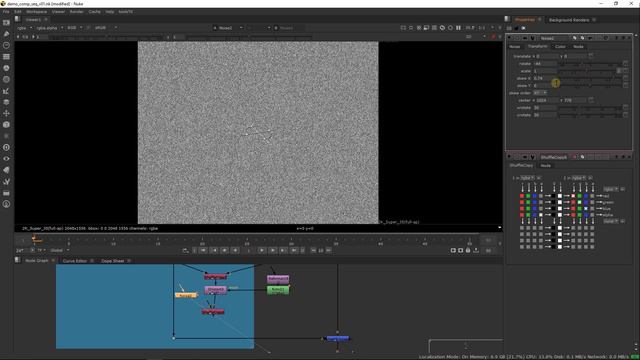Open the 3D nodes toolbar menu
This screenshot has width=640, height=360.
pyautogui.click(x=6, y=124)
